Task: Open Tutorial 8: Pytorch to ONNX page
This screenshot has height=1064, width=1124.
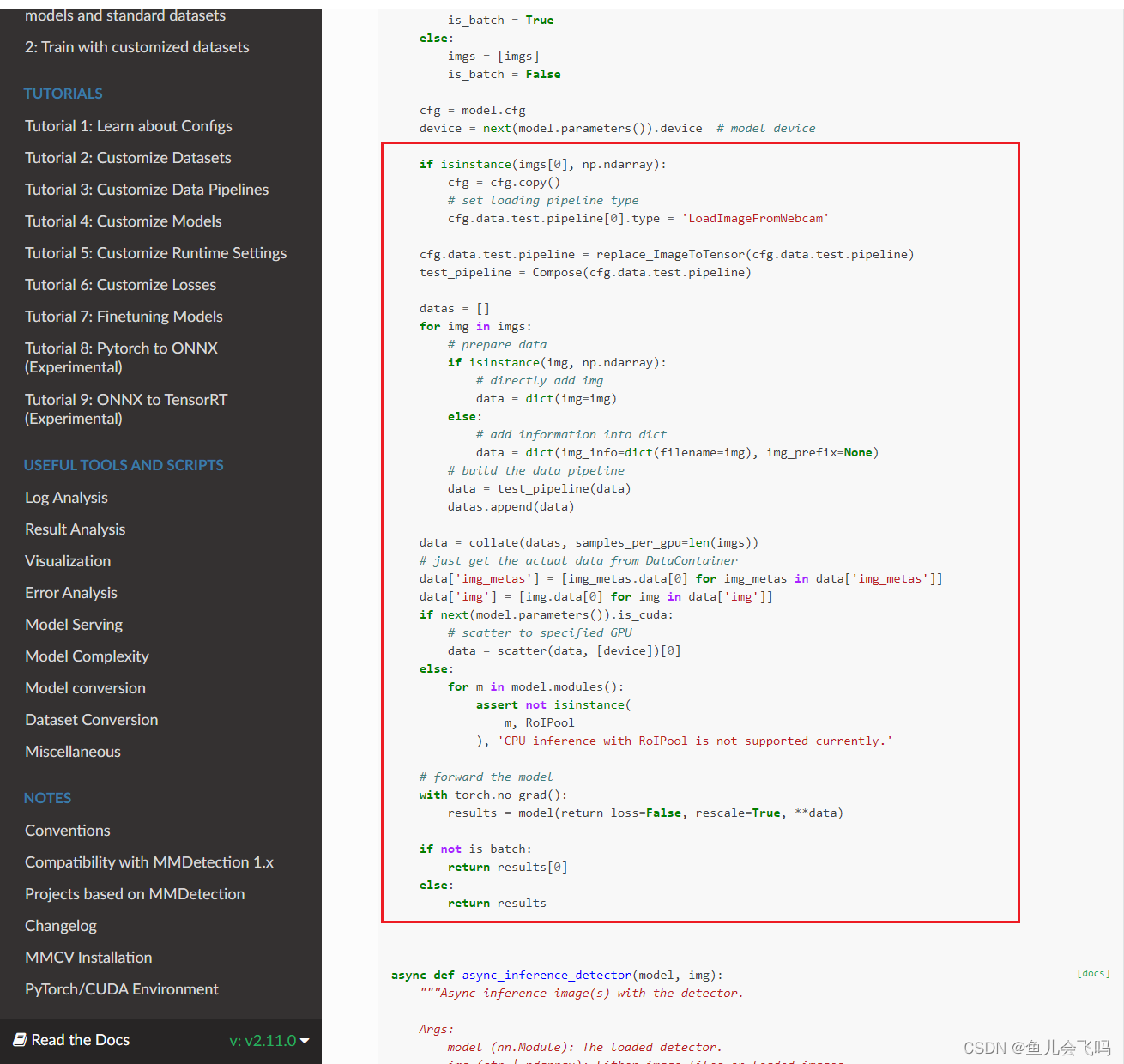Action: [x=121, y=348]
